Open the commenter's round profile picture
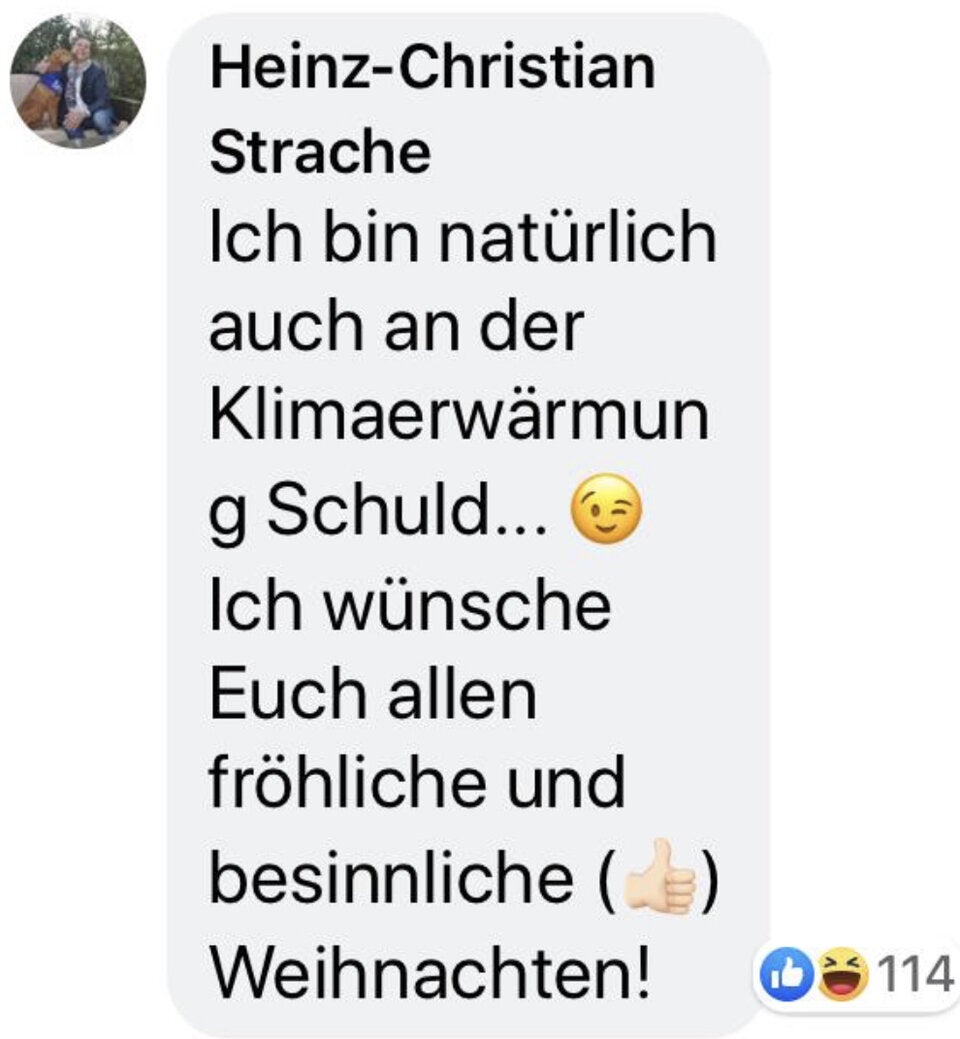The image size is (960, 1039). pyautogui.click(x=78, y=81)
